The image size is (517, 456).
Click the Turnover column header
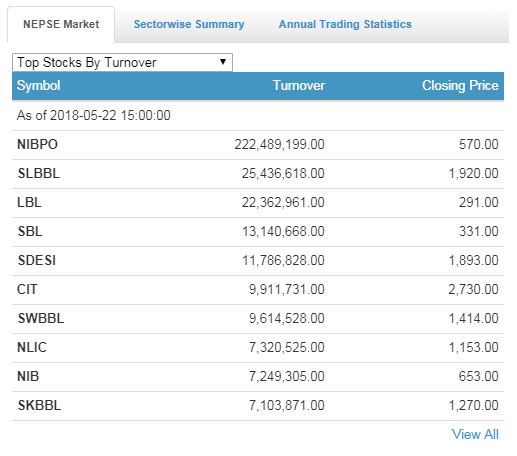(x=299, y=86)
